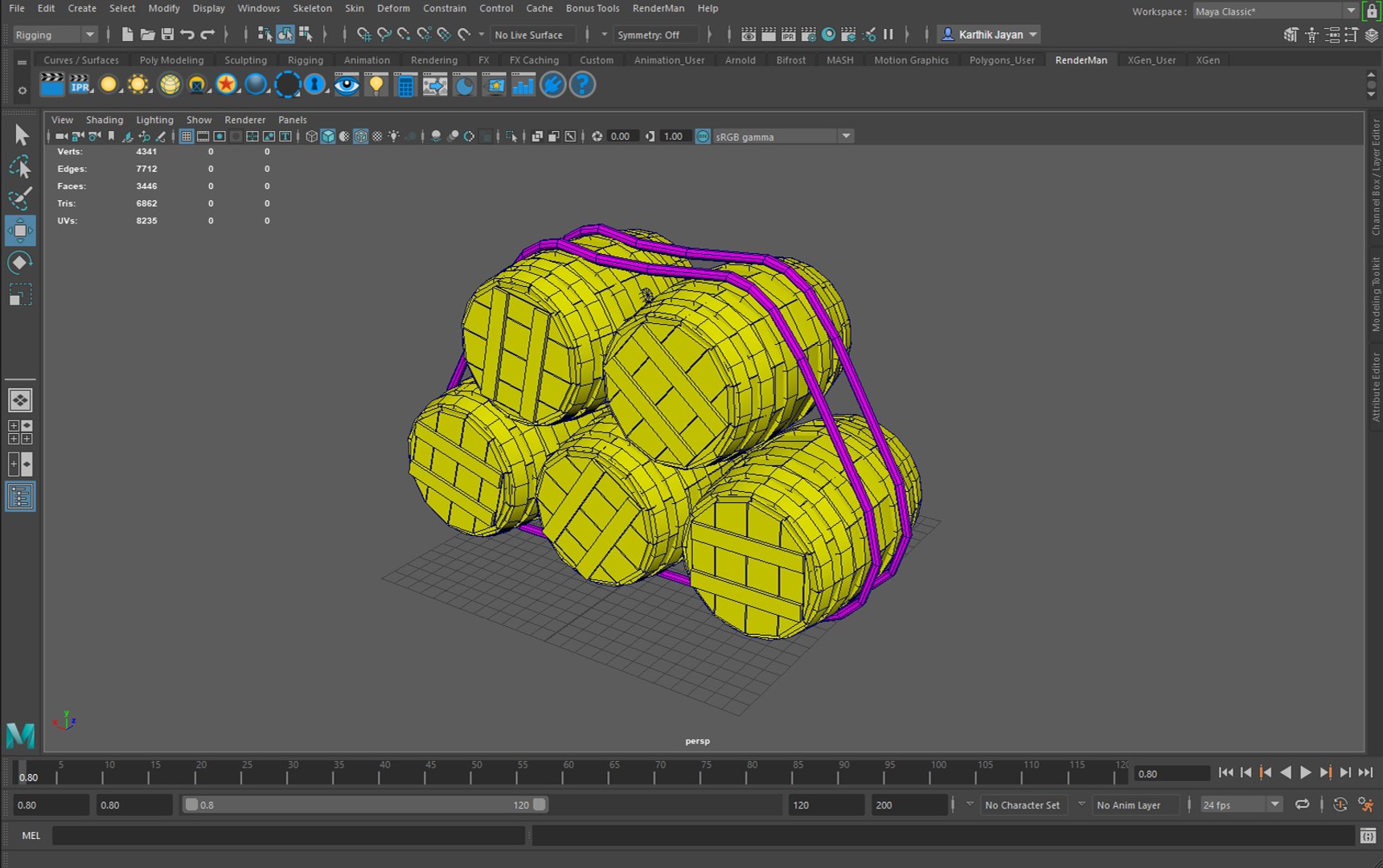
Task: Click the blue plug shelf icon
Action: tap(553, 84)
